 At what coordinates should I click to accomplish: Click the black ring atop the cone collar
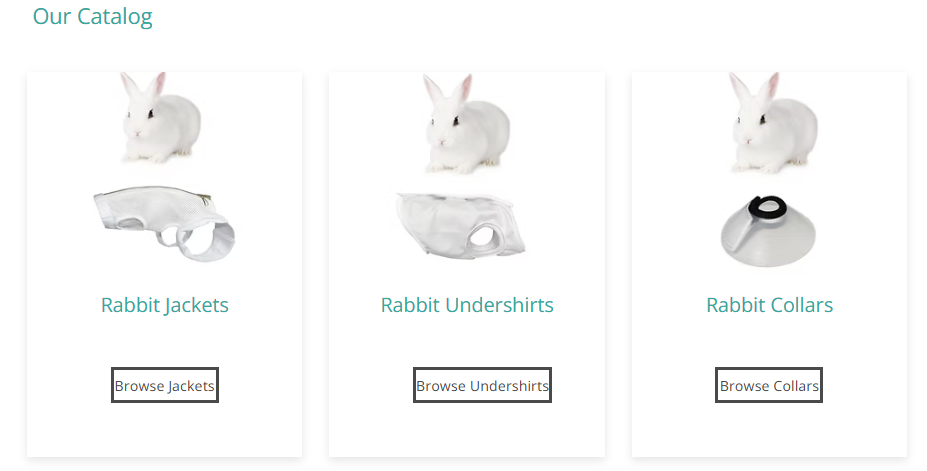click(x=767, y=208)
